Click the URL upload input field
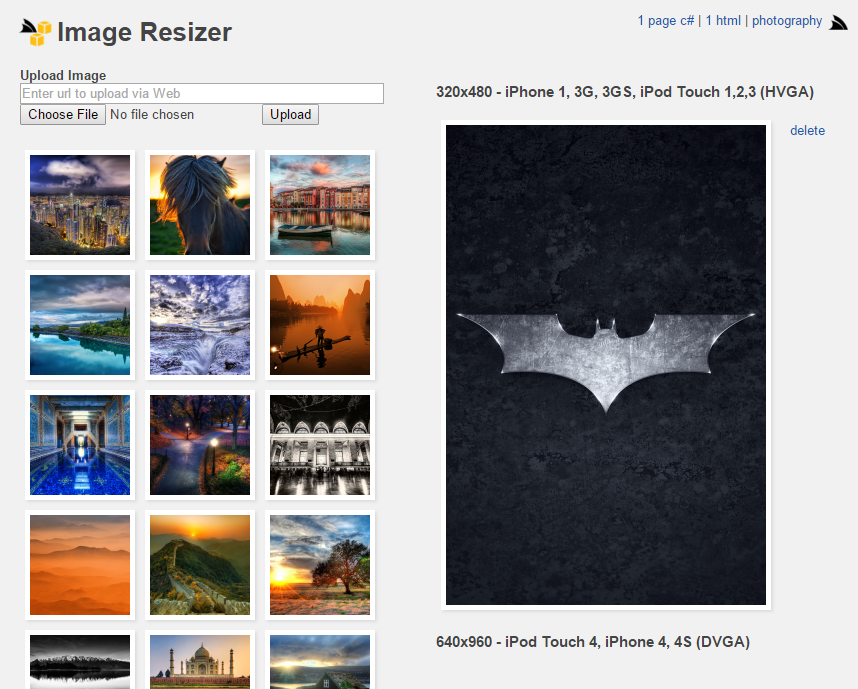 tap(202, 93)
